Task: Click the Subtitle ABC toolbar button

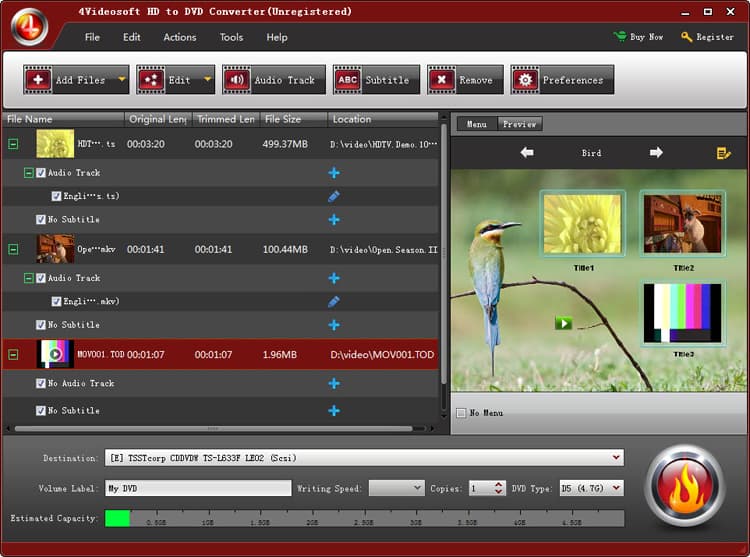Action: [x=376, y=80]
